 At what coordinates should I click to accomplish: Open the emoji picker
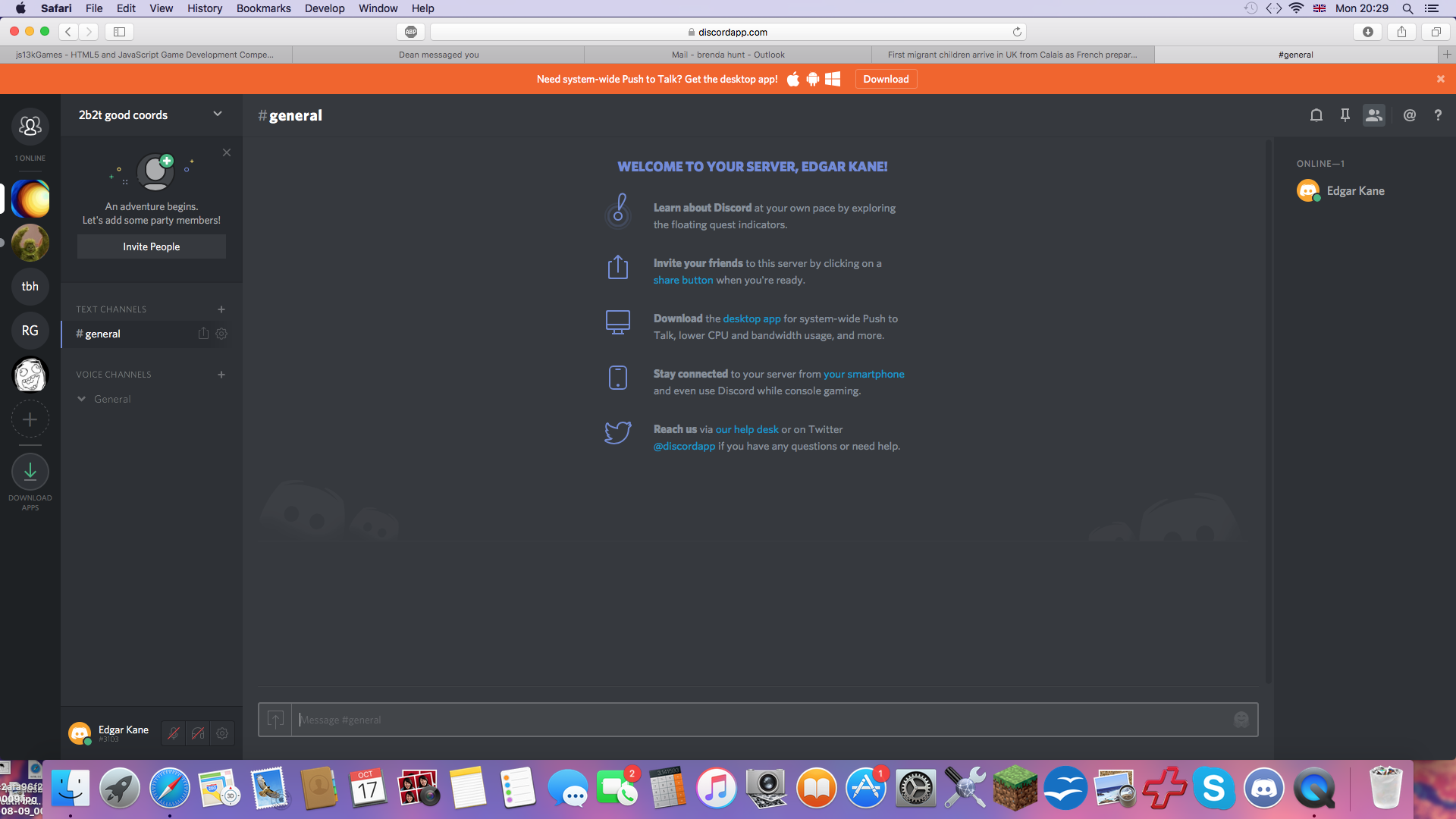(x=1241, y=720)
